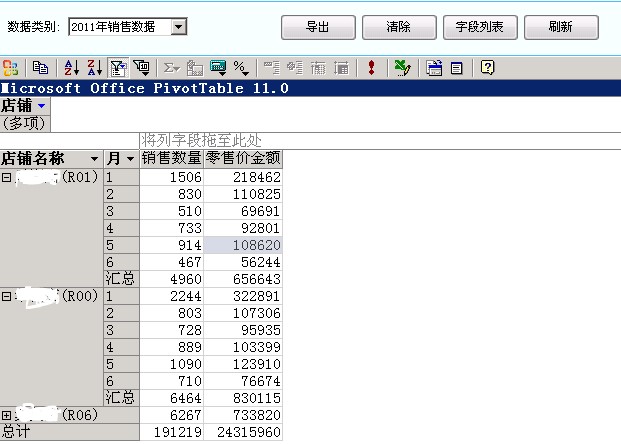Viewport: 621px width, 444px height.
Task: Select cell value 2244
Action: 171,296
